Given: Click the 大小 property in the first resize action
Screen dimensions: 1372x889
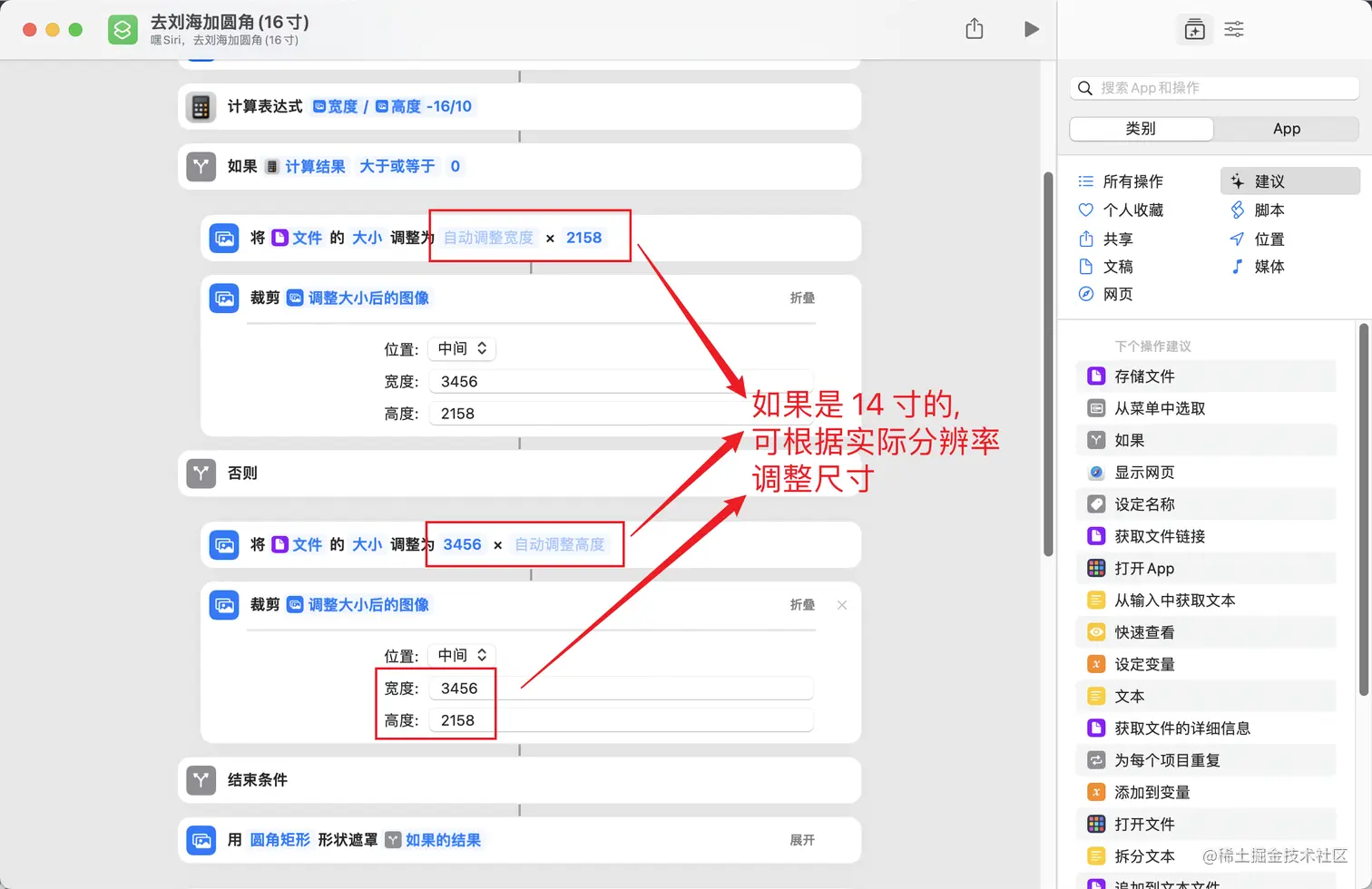Looking at the screenshot, I should click(x=367, y=238).
